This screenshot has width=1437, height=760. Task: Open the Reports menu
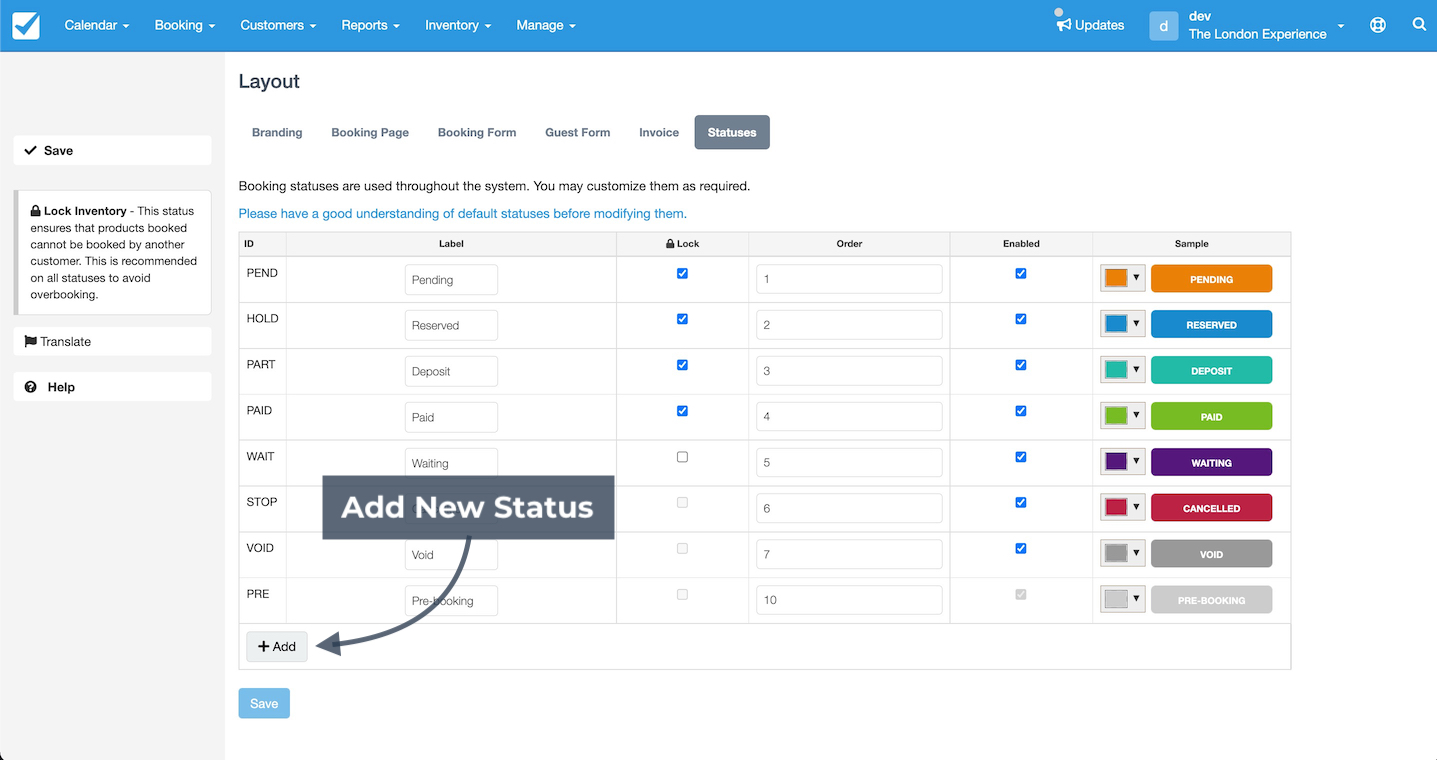pos(370,25)
